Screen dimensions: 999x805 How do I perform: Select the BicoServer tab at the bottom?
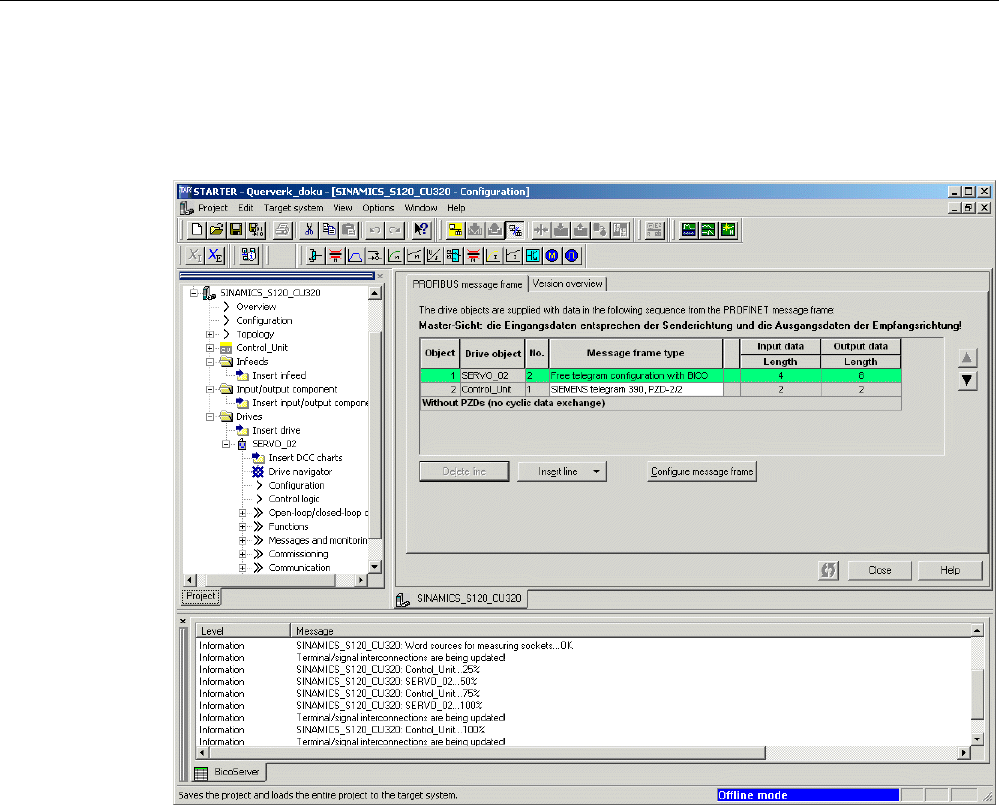point(229,772)
